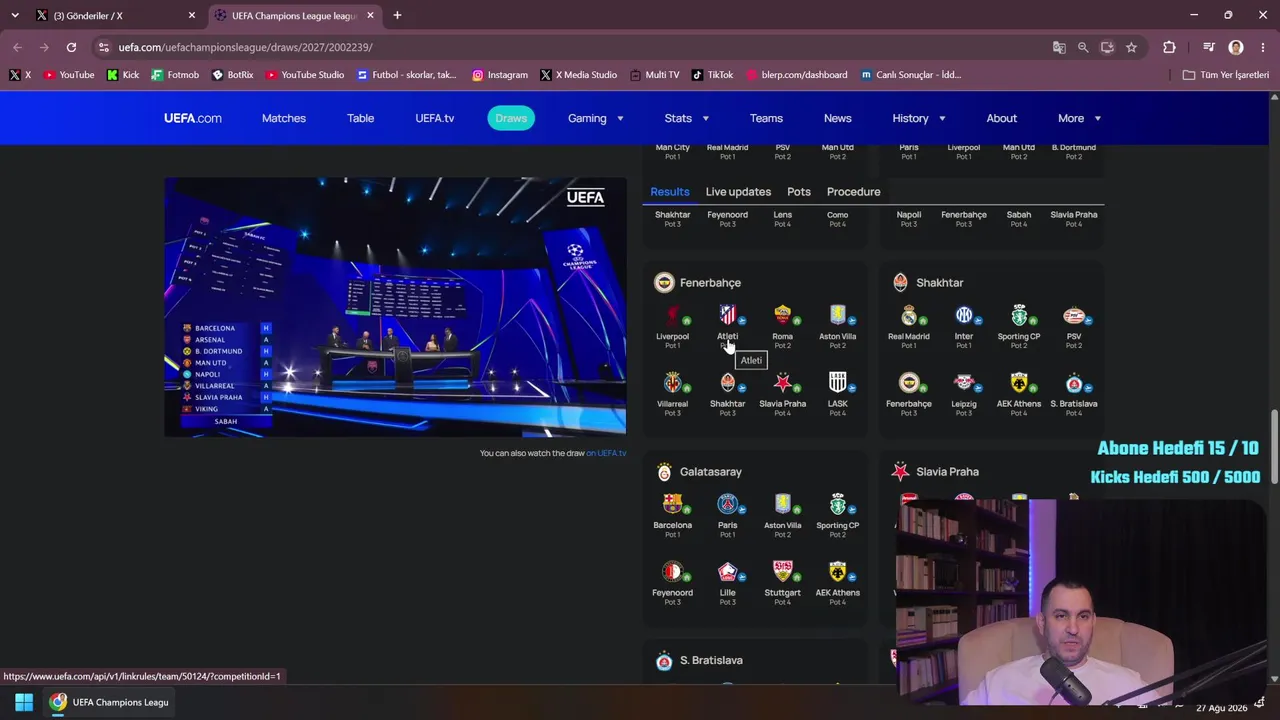
Task: Click the Feyenoord crest in Galatasaray's card
Action: tap(672, 572)
